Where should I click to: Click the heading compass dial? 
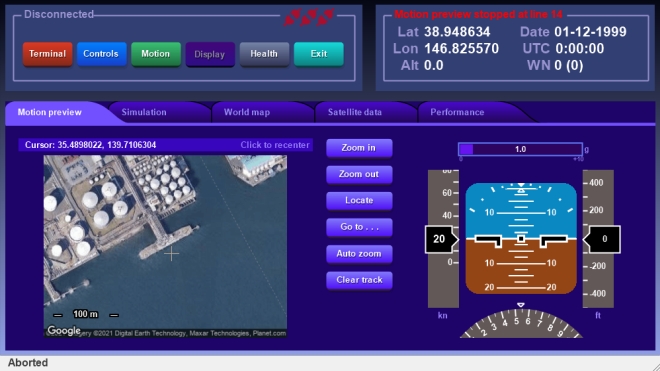point(521,323)
